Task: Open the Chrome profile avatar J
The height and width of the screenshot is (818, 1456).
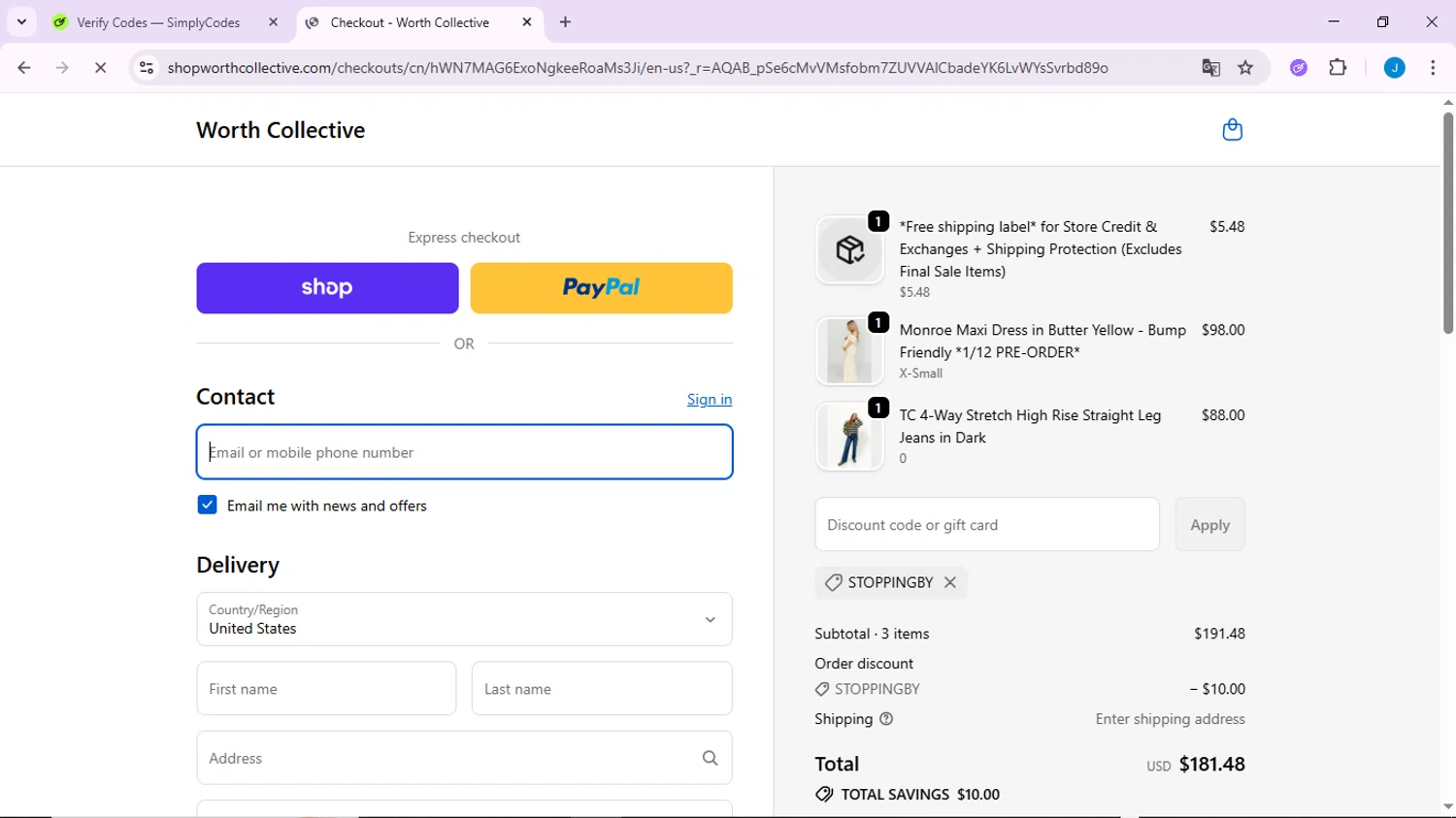Action: [1394, 68]
